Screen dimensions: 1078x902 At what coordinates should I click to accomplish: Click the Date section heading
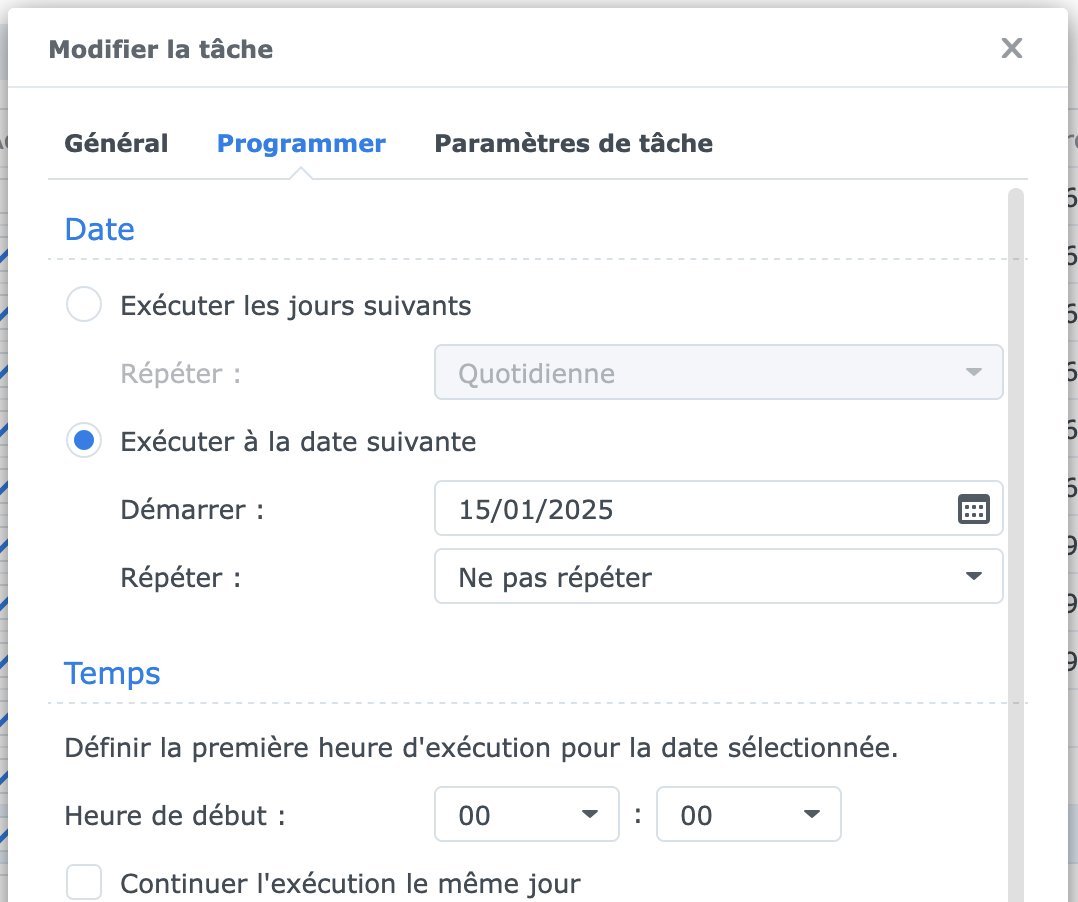[99, 230]
